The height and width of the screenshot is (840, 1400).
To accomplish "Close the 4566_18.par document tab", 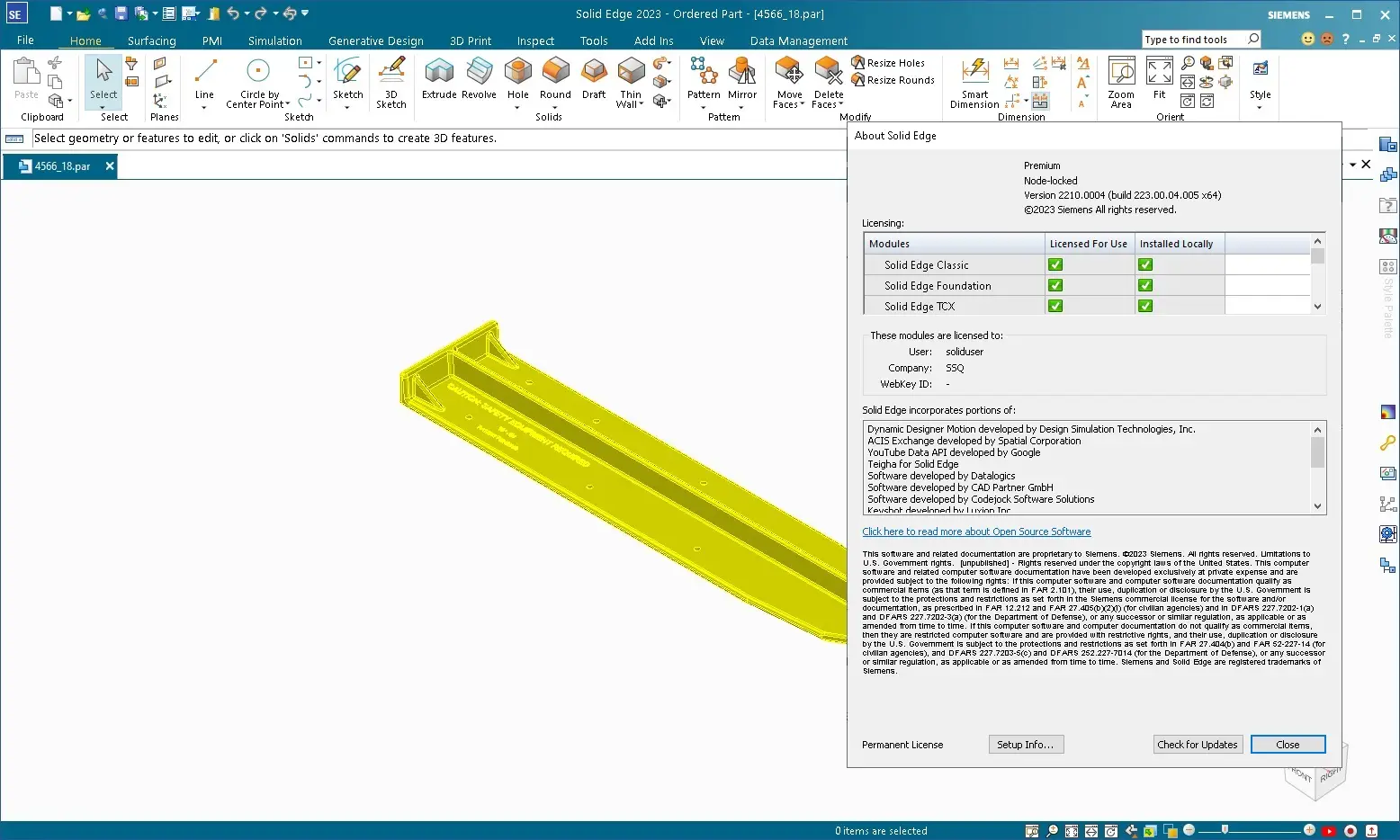I will (110, 166).
